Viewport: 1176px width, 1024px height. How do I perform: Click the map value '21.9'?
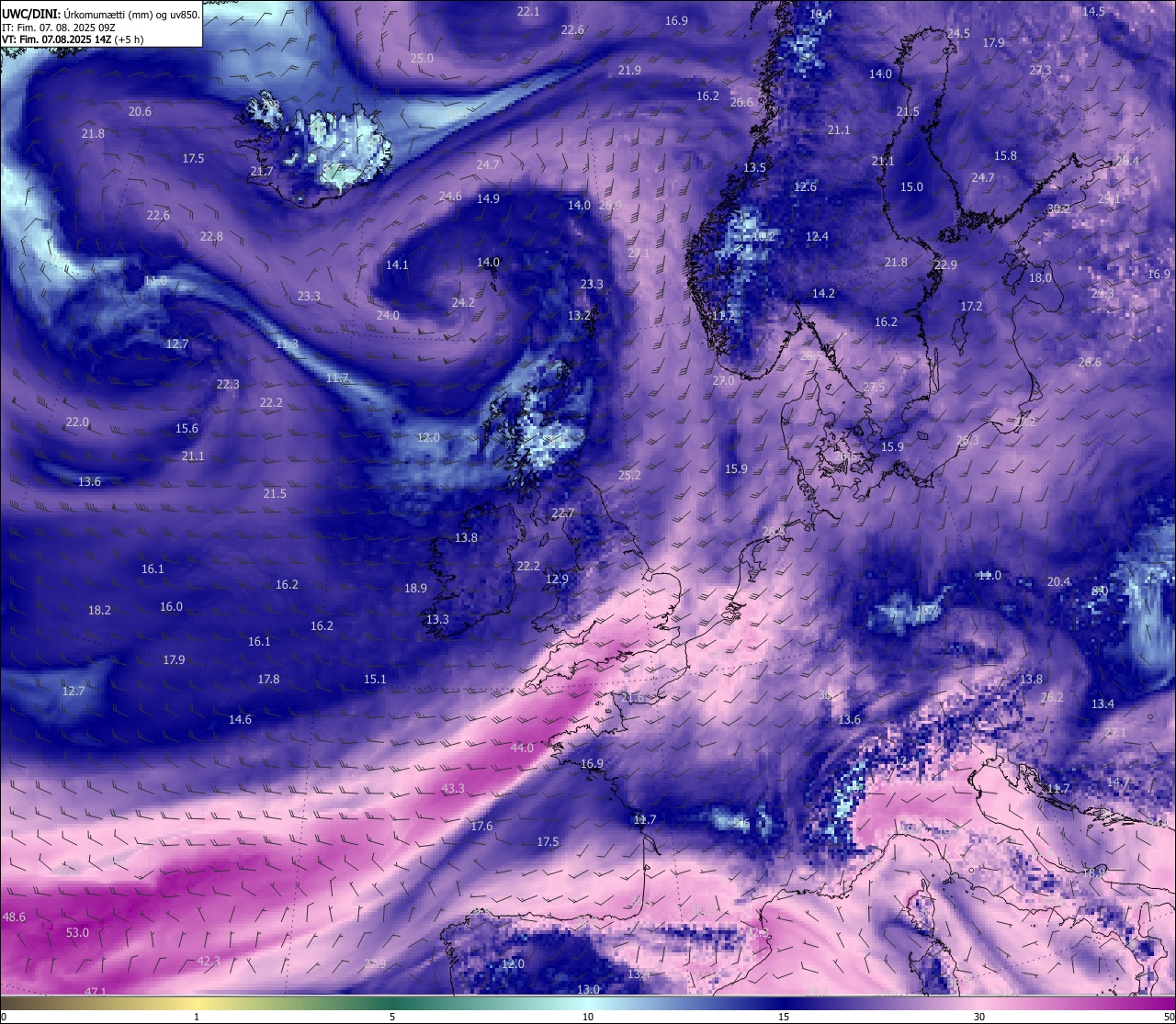click(629, 70)
